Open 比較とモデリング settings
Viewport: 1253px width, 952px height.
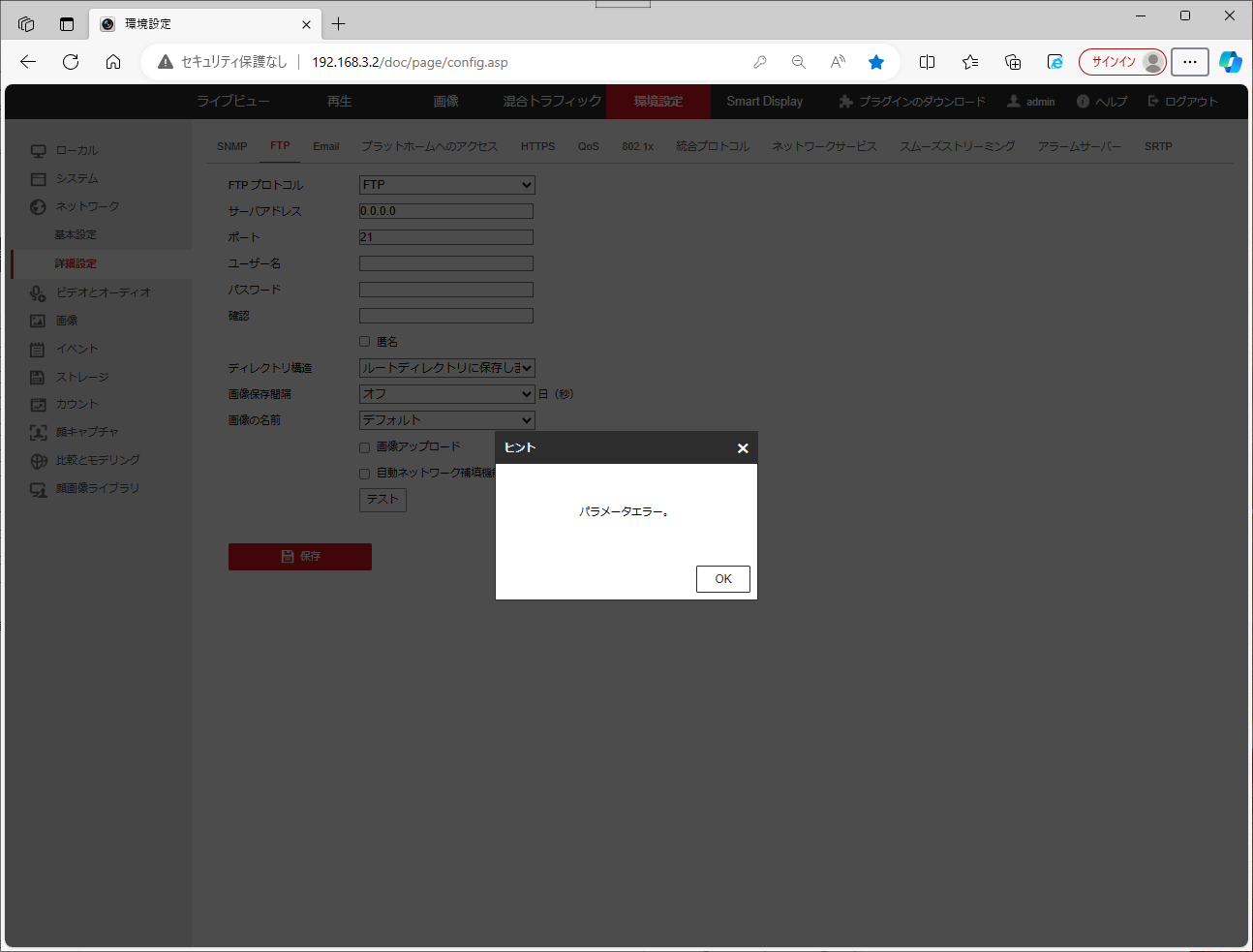click(x=98, y=461)
